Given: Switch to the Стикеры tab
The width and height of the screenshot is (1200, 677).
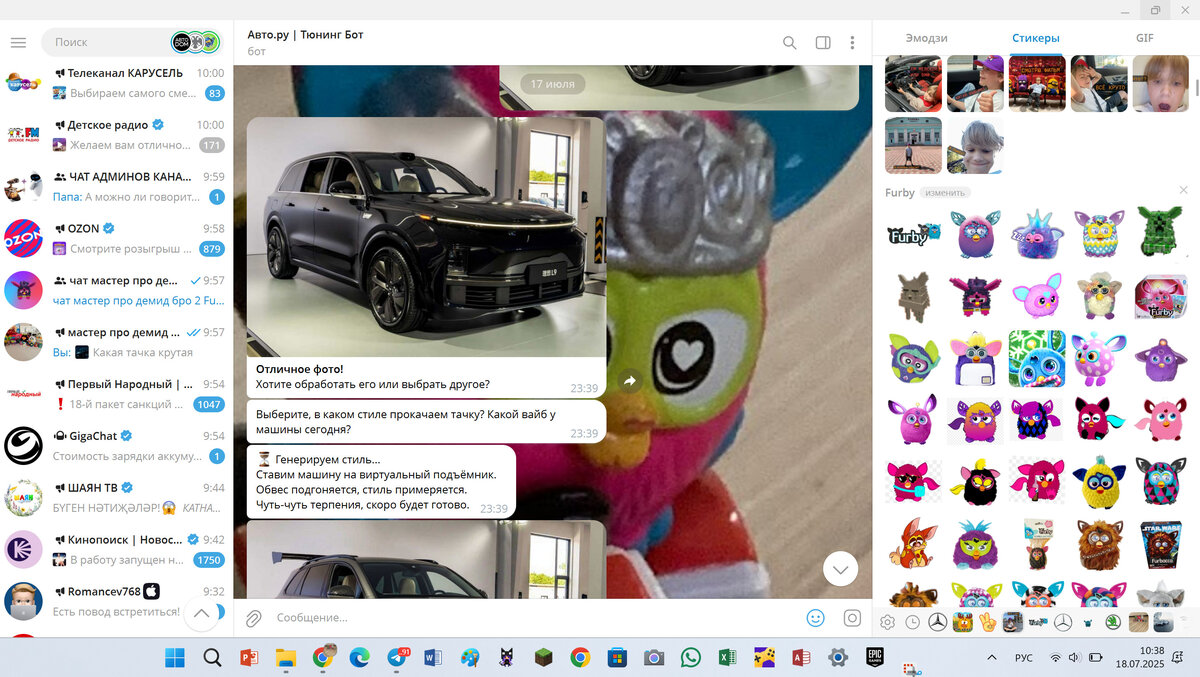Looking at the screenshot, I should tap(1035, 38).
